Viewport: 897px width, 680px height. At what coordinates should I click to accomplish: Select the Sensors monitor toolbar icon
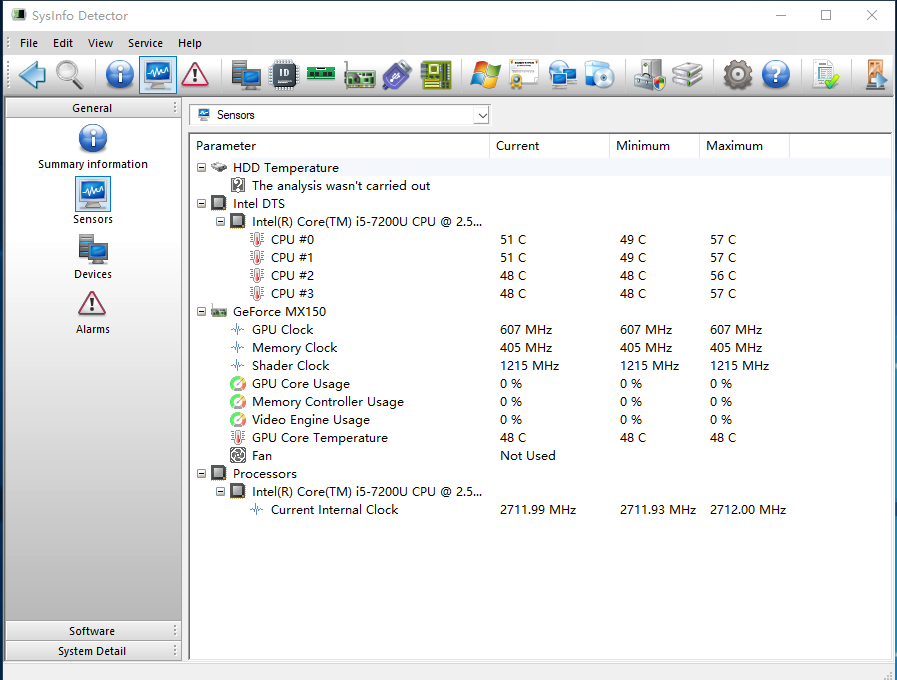coord(157,75)
